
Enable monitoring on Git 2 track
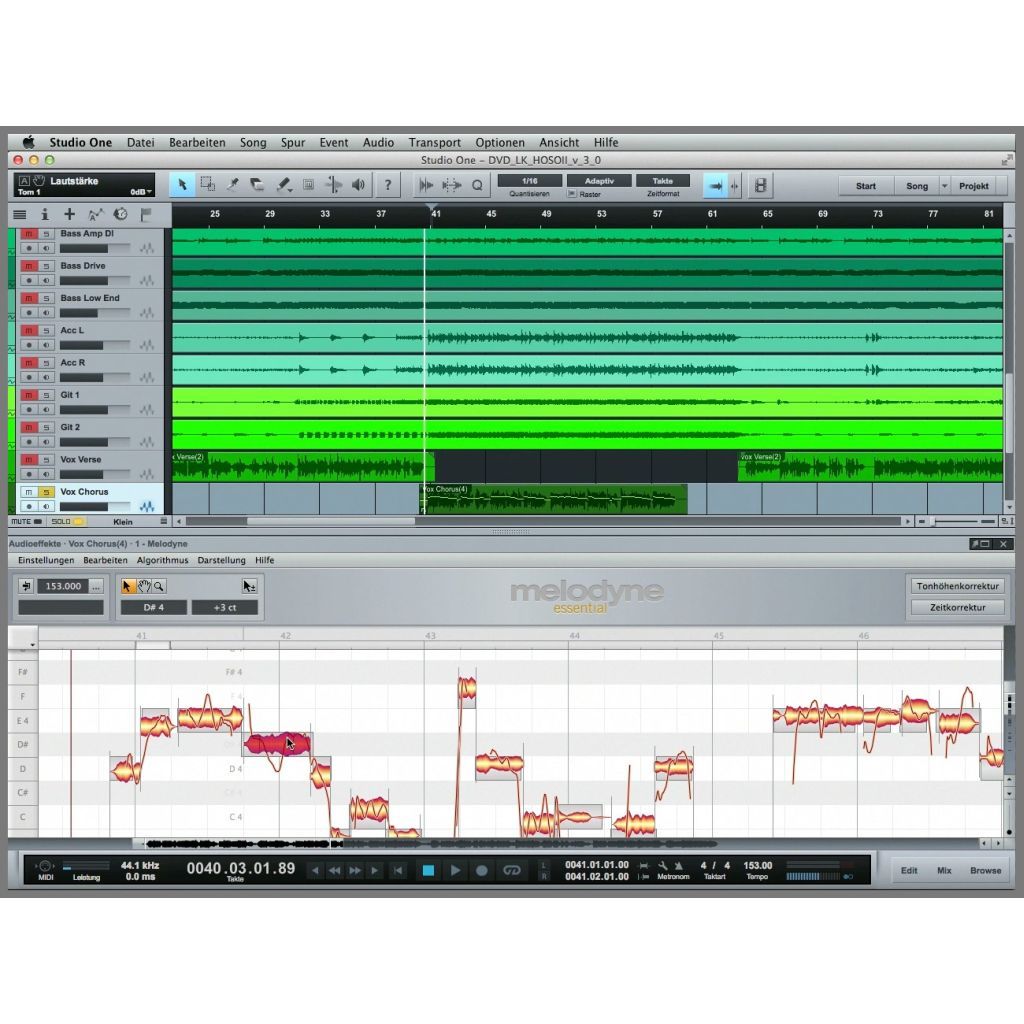tap(46, 441)
